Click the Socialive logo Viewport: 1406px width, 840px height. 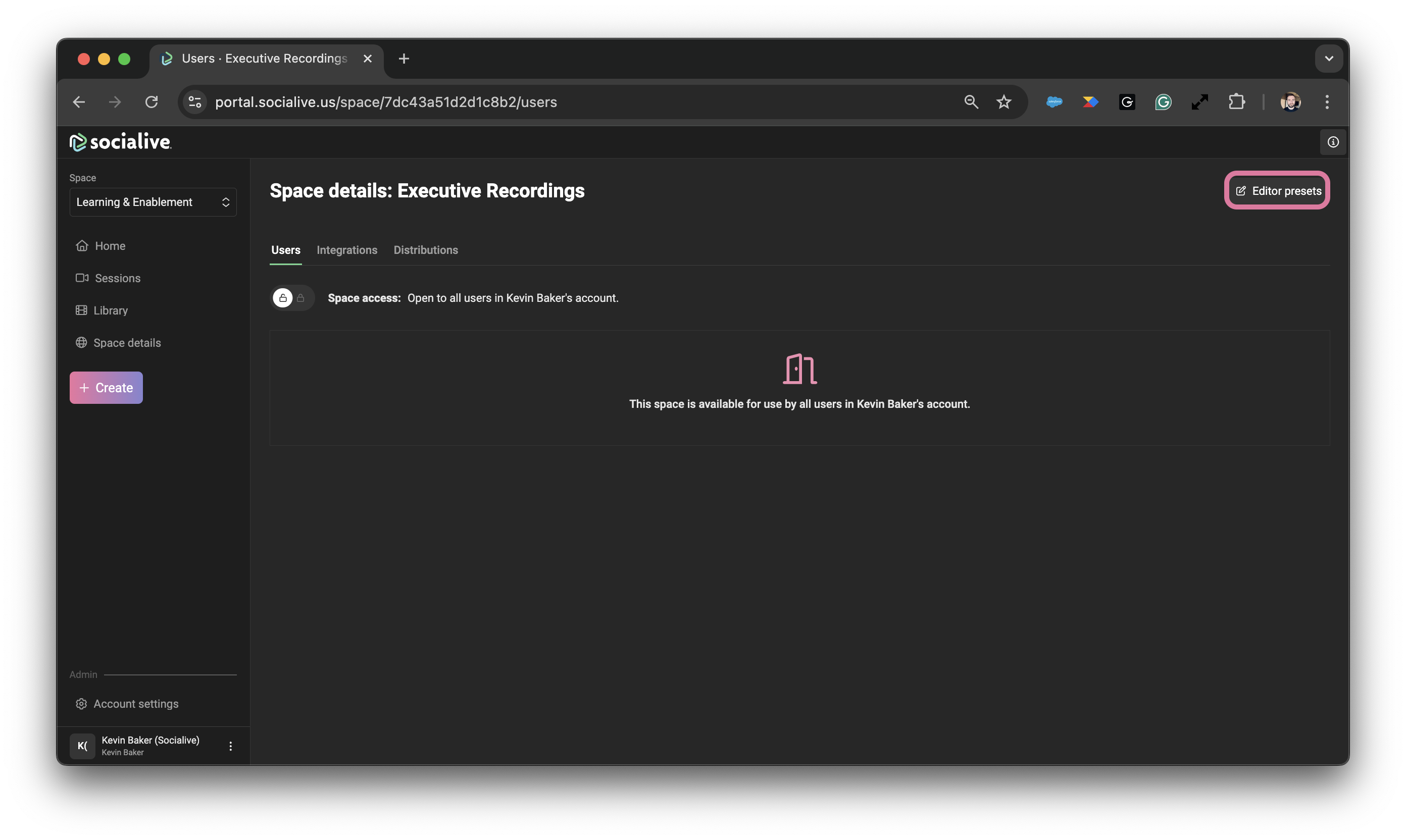[x=120, y=141]
